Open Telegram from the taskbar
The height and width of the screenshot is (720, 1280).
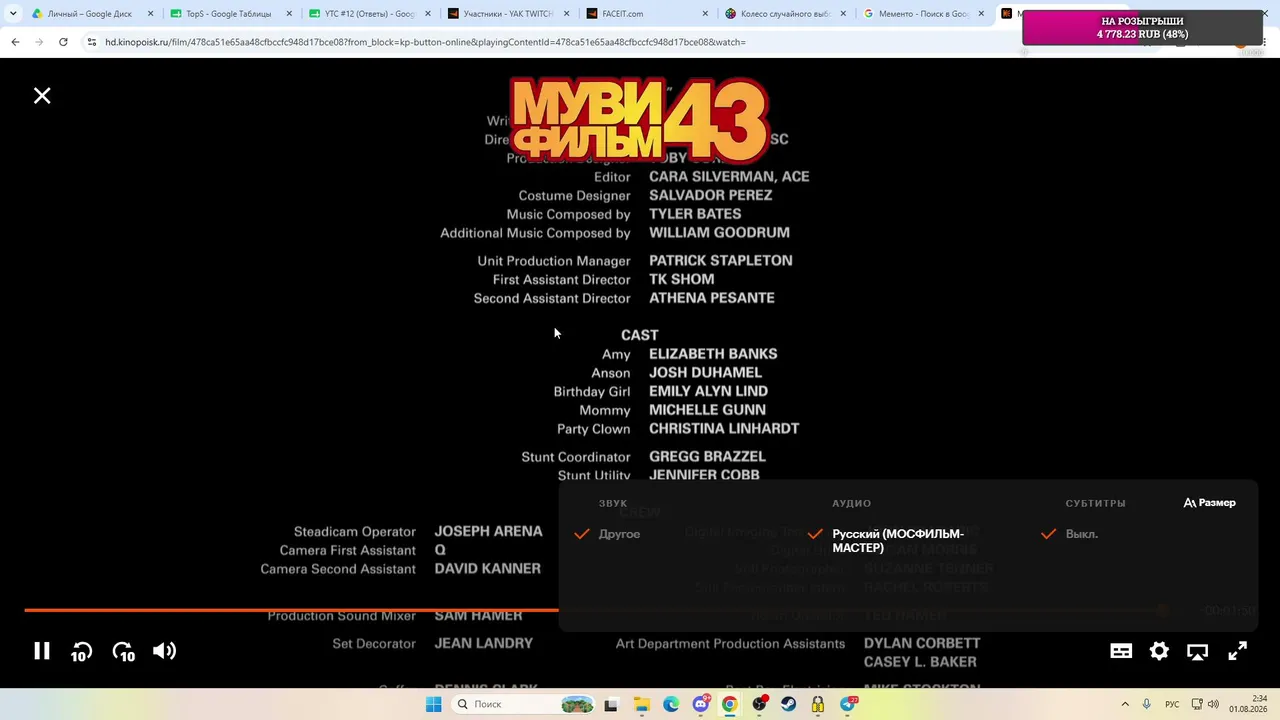(x=848, y=705)
